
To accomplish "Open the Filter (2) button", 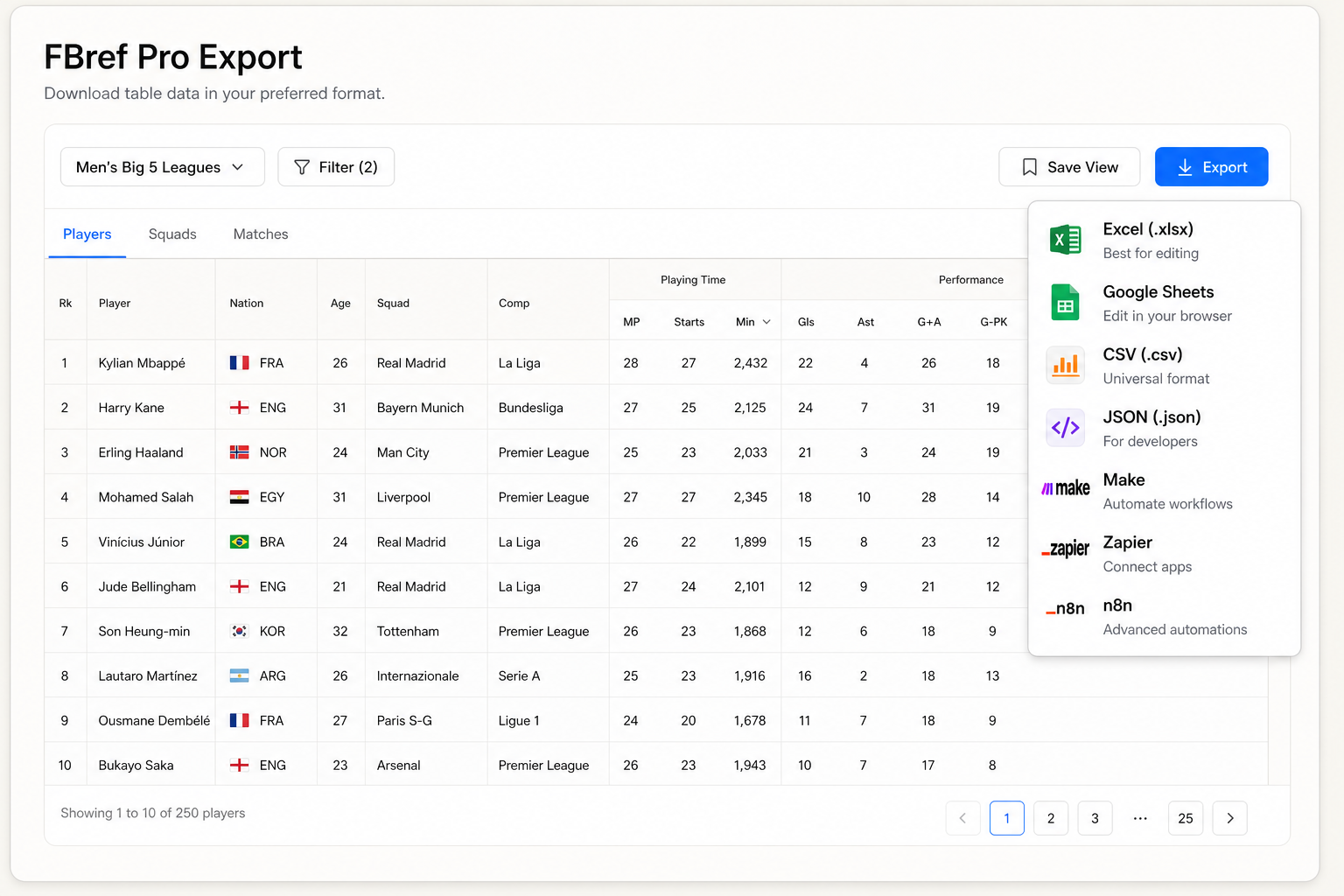I will (x=336, y=167).
